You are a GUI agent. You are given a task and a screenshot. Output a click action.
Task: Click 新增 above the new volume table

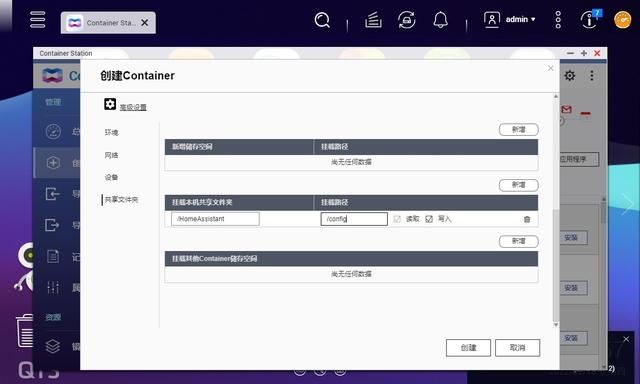518,129
